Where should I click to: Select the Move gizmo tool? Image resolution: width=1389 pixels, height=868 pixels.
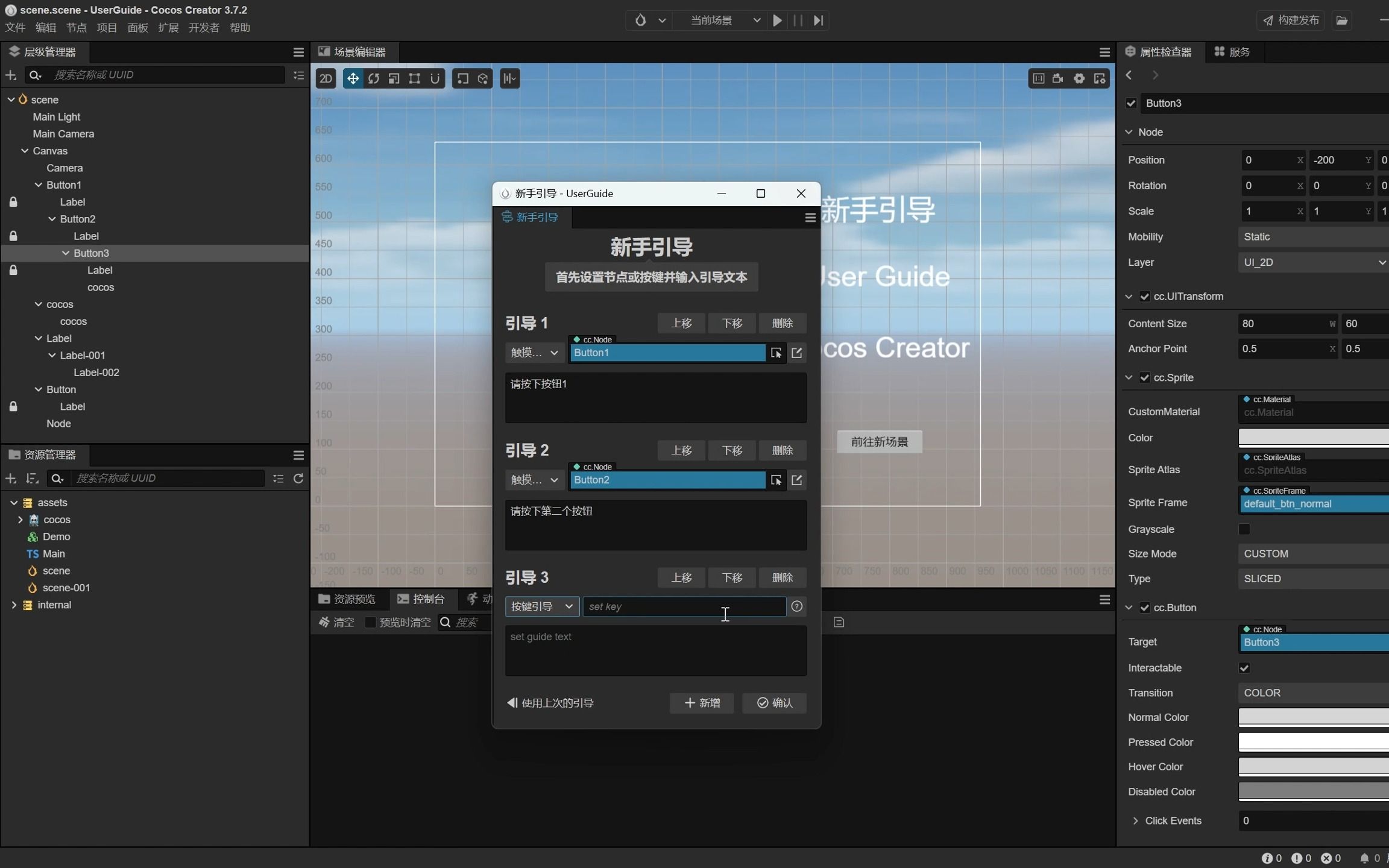(353, 78)
